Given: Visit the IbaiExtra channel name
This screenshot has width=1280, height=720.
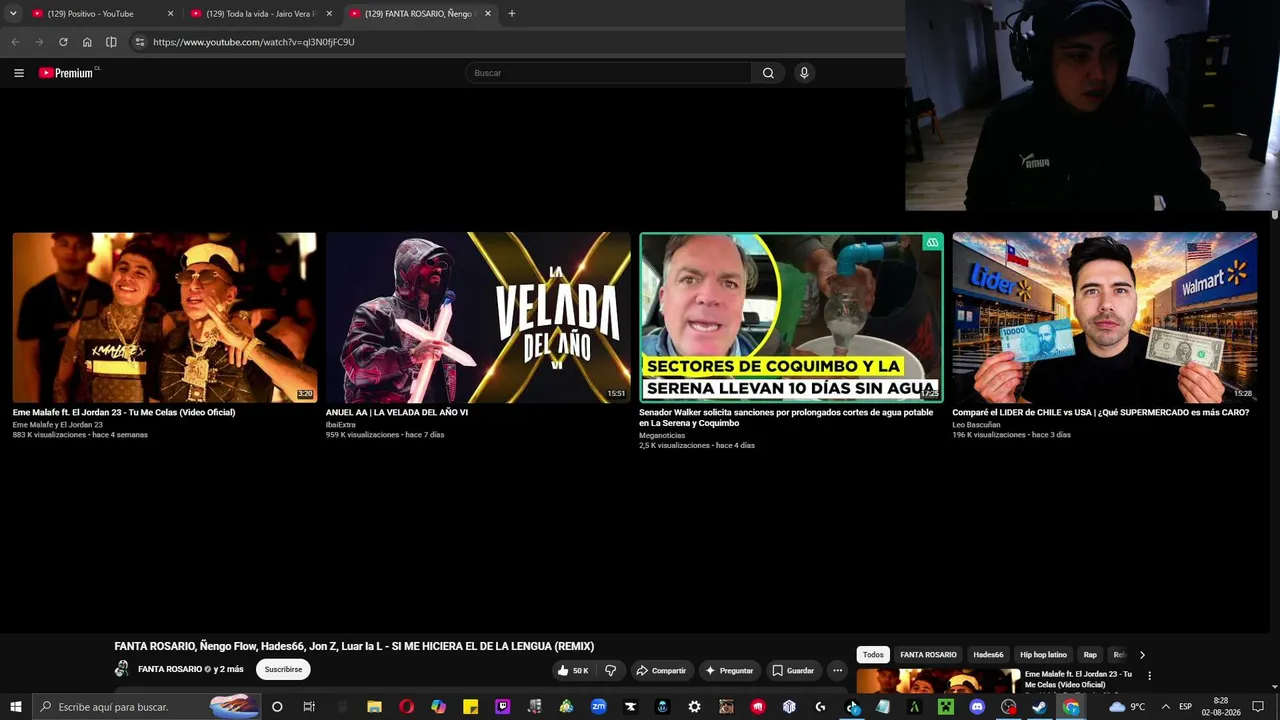Looking at the screenshot, I should click(x=341, y=425).
